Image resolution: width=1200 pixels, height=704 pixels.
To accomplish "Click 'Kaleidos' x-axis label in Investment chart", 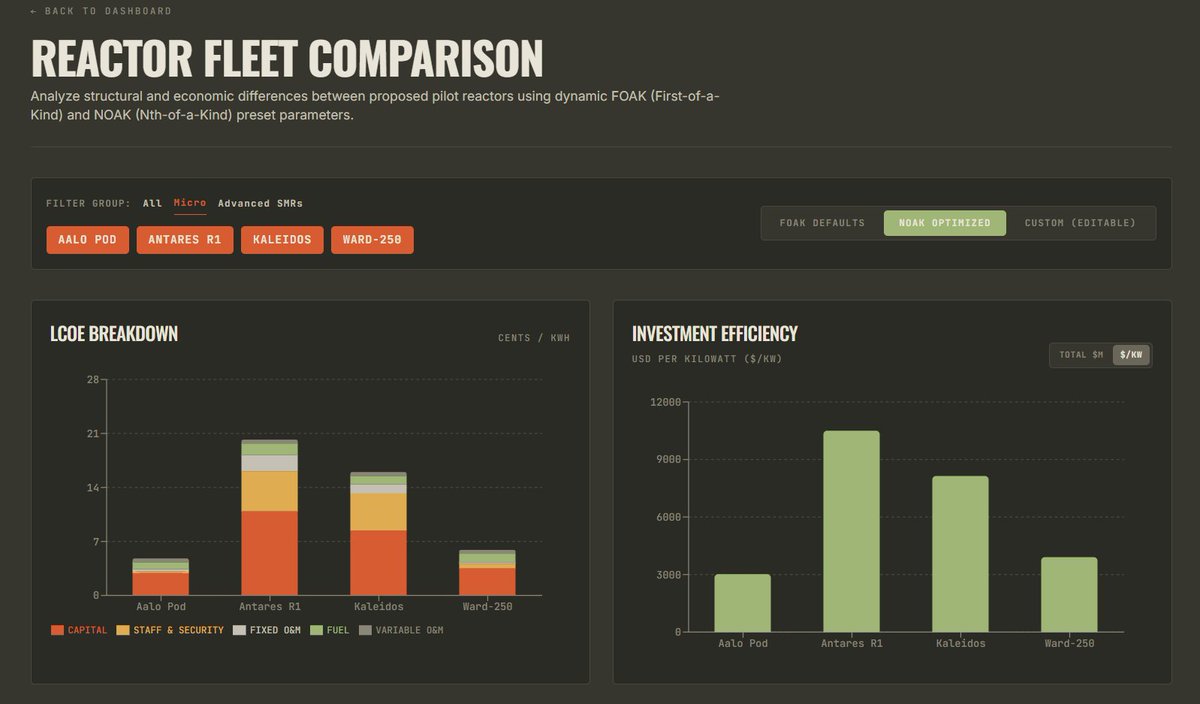I will click(960, 643).
